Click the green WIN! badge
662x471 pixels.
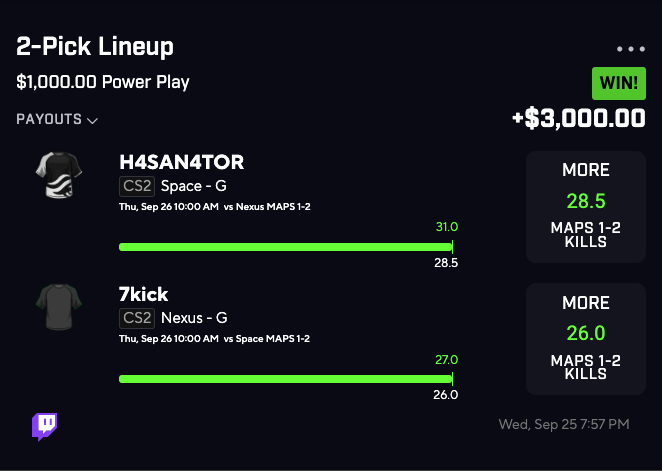tap(618, 83)
